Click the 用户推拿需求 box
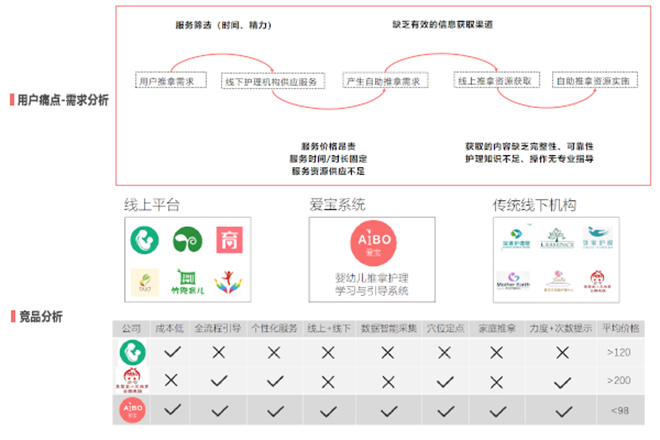 (167, 81)
